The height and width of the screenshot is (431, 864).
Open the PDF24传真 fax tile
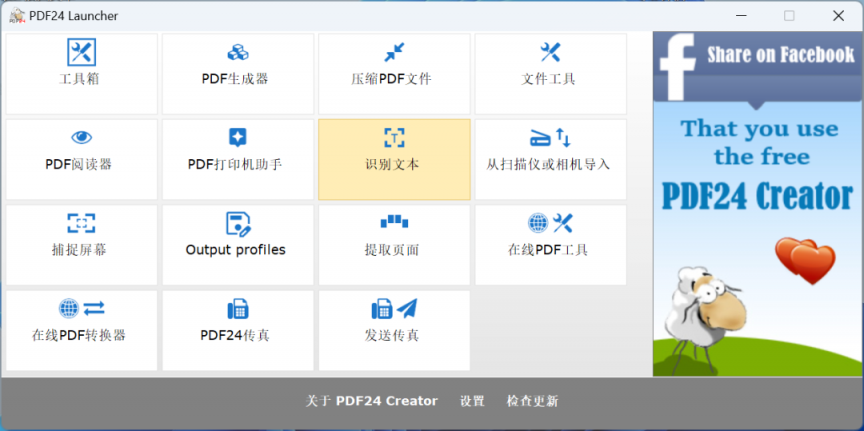coord(237,330)
